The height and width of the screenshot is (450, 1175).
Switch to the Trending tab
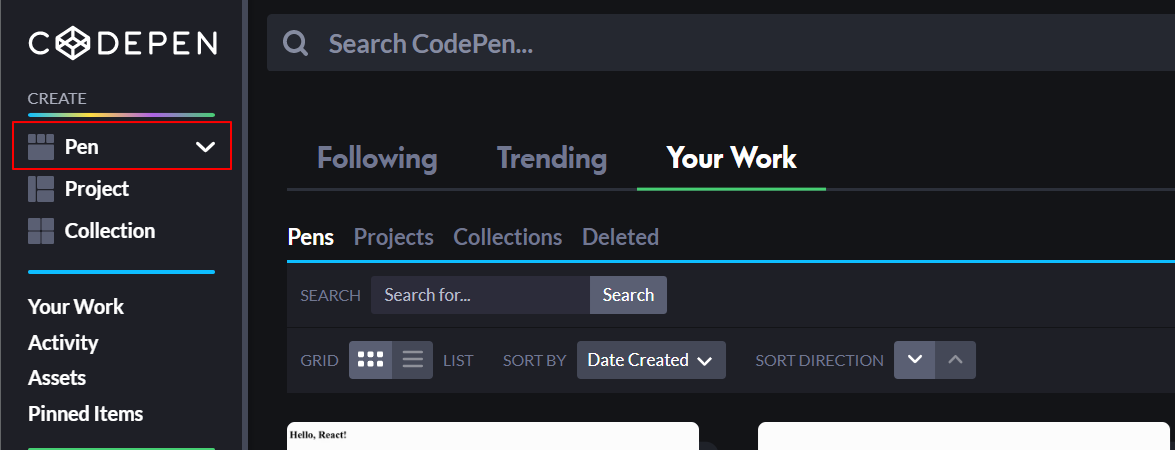[x=552, y=158]
